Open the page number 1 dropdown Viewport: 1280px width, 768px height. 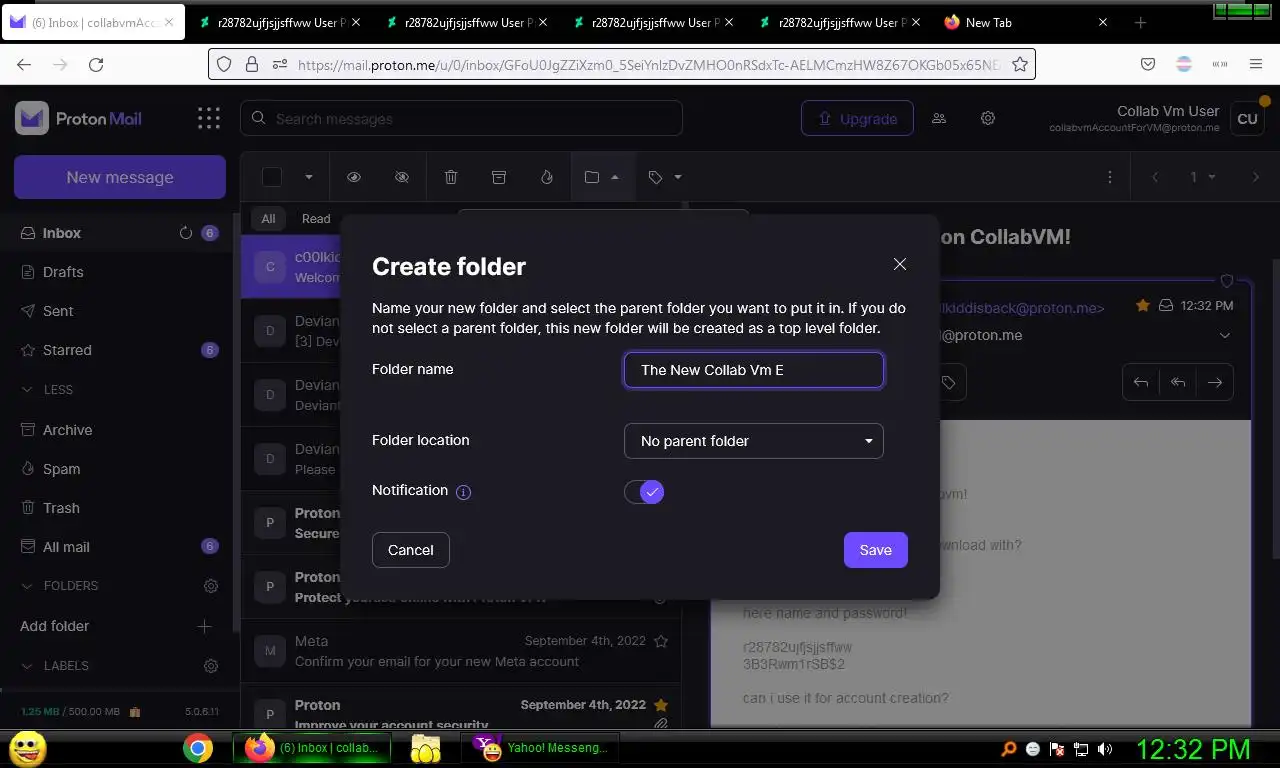[1203, 177]
